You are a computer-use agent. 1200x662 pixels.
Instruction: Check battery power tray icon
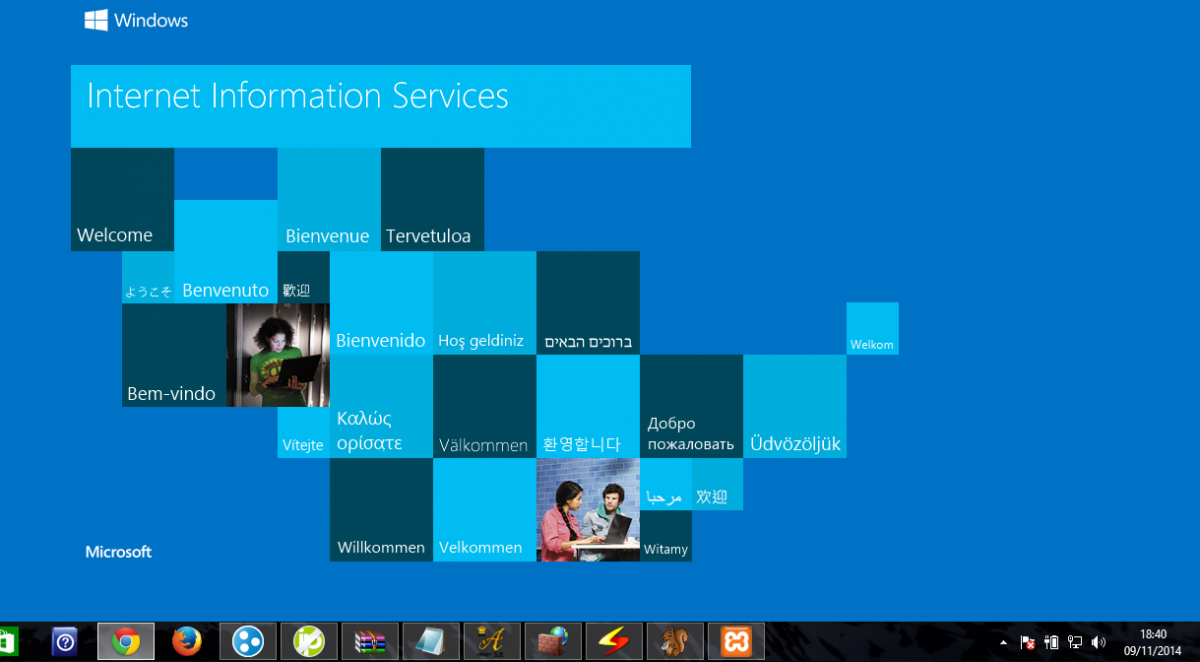[1051, 642]
